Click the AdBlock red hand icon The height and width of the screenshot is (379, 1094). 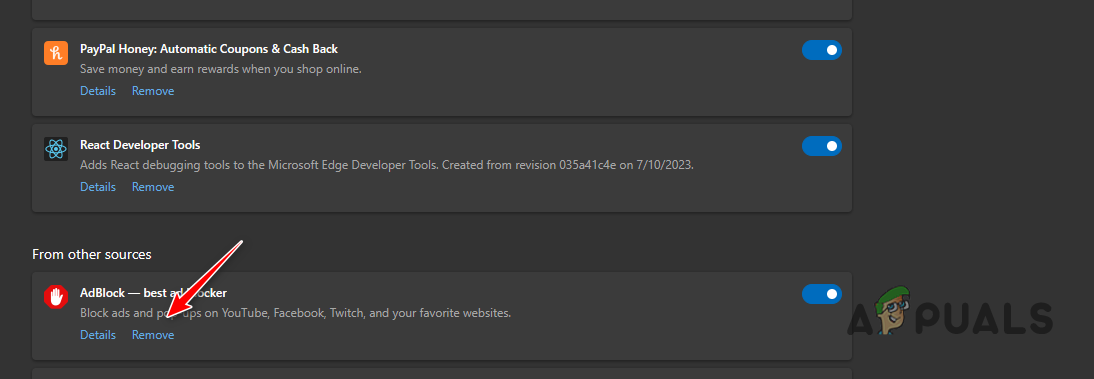(x=55, y=297)
